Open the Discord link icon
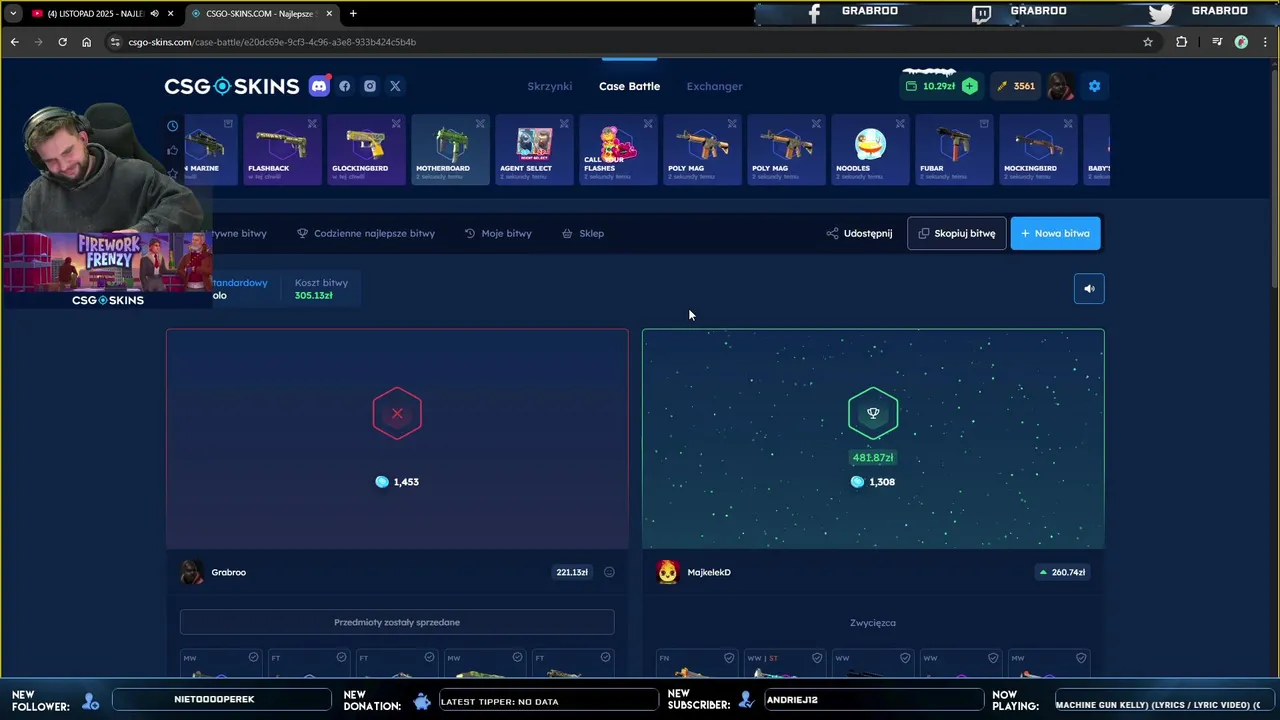The height and width of the screenshot is (720, 1280). point(319,86)
